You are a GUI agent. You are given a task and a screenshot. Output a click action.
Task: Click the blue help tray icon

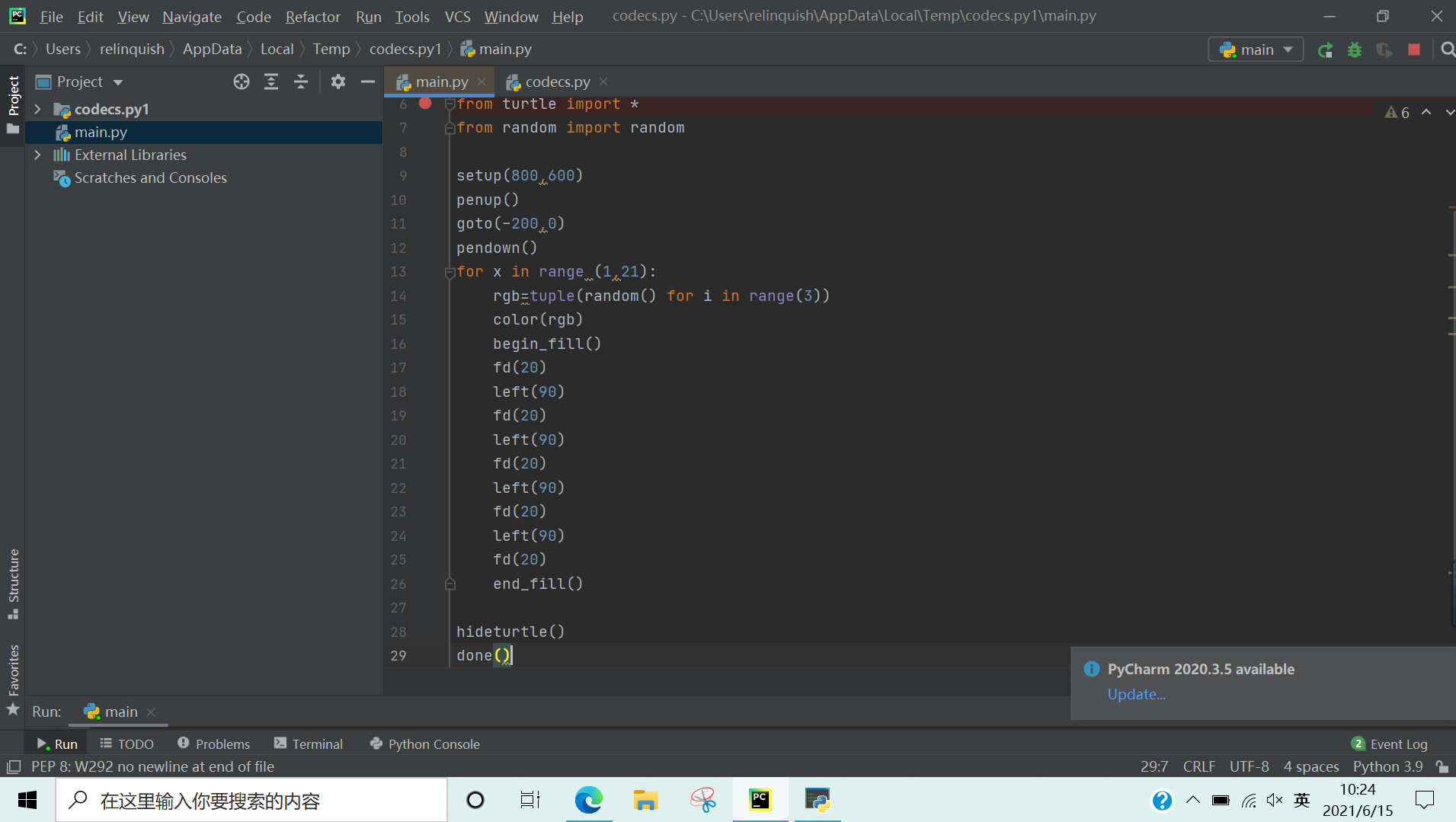[1162, 801]
